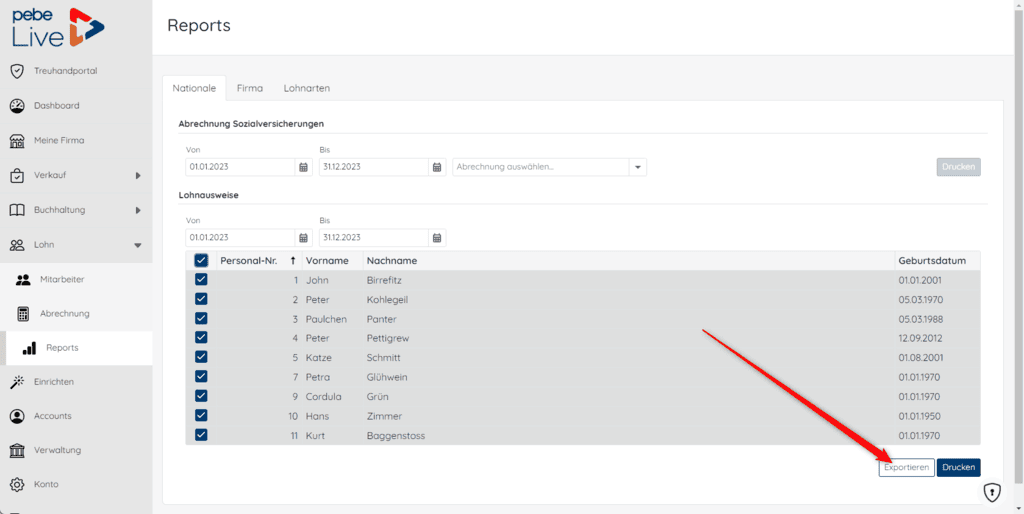Click the Einrichten magic wand icon
Viewport: 1024px width, 514px height.
(x=16, y=382)
